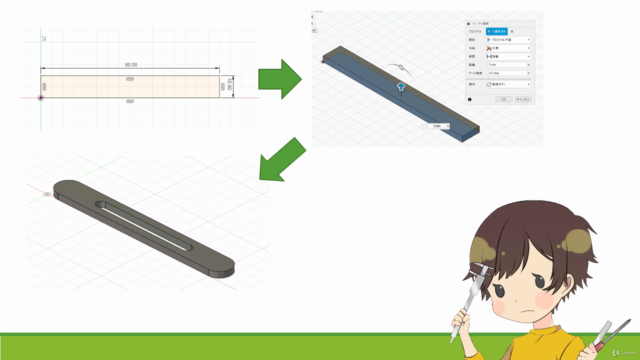This screenshot has width=640, height=360.
Task: Click the constraint glyph on rectangle's top edge
Action: pos(130,79)
